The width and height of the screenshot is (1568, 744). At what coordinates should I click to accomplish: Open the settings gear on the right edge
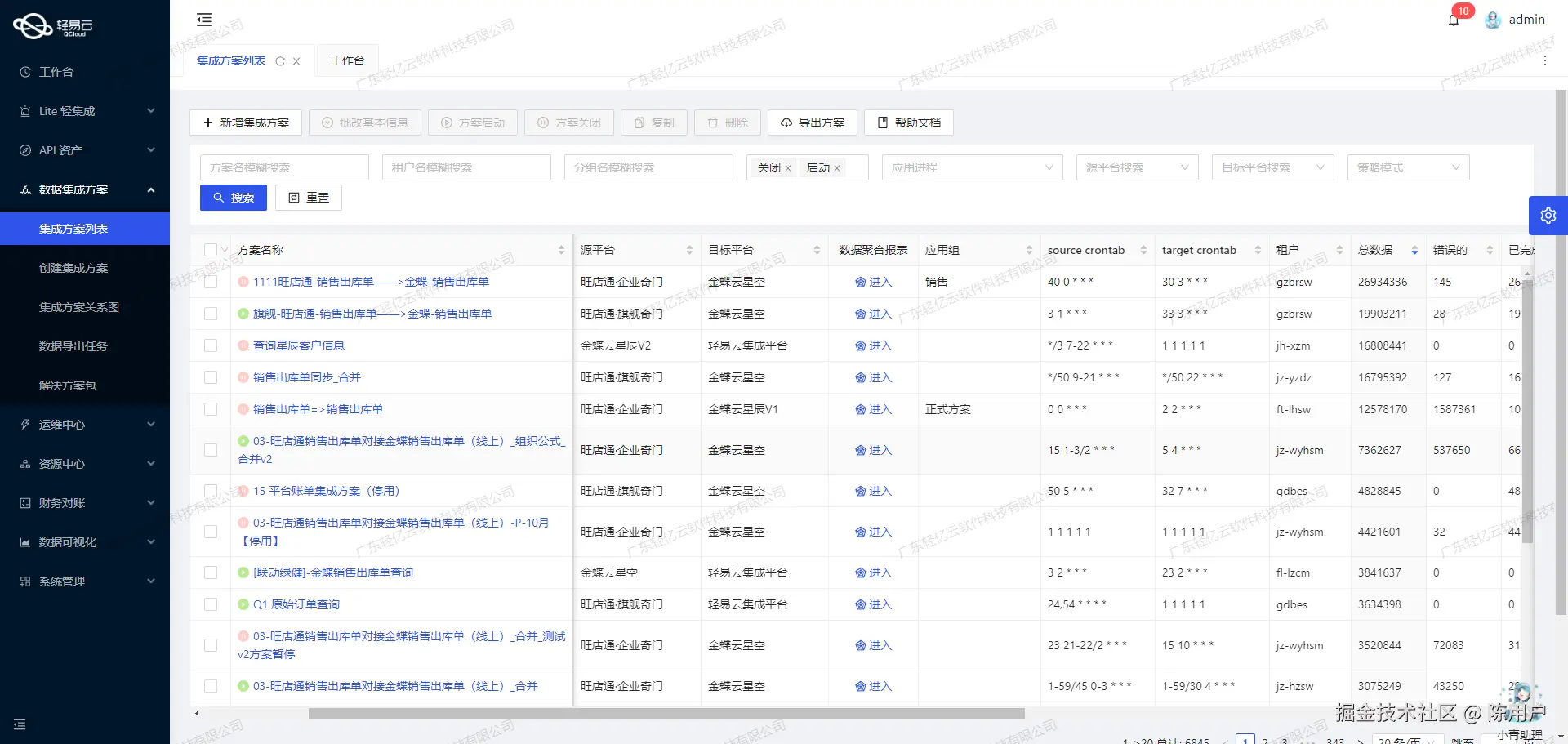tap(1548, 215)
